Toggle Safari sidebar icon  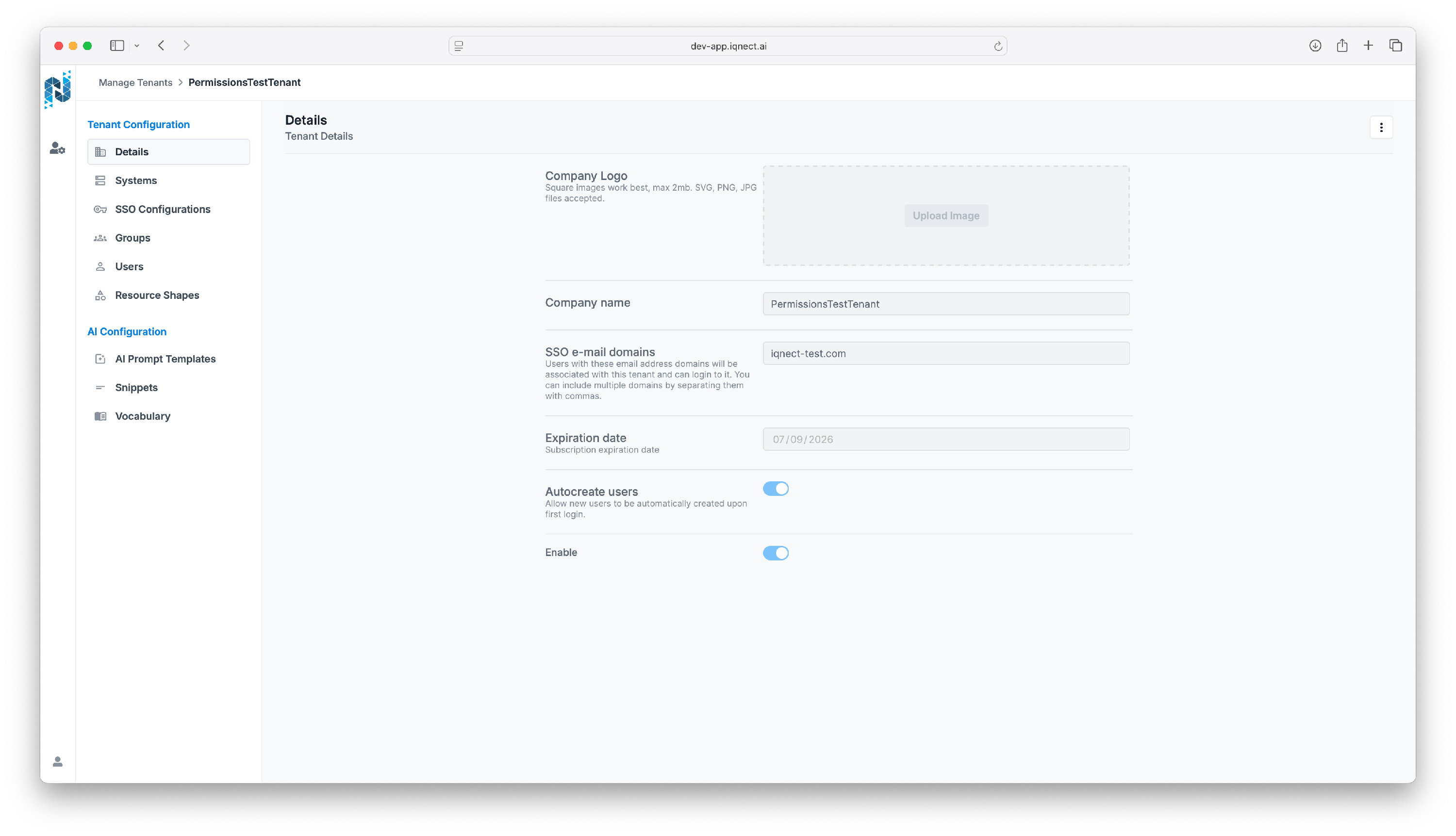point(117,46)
